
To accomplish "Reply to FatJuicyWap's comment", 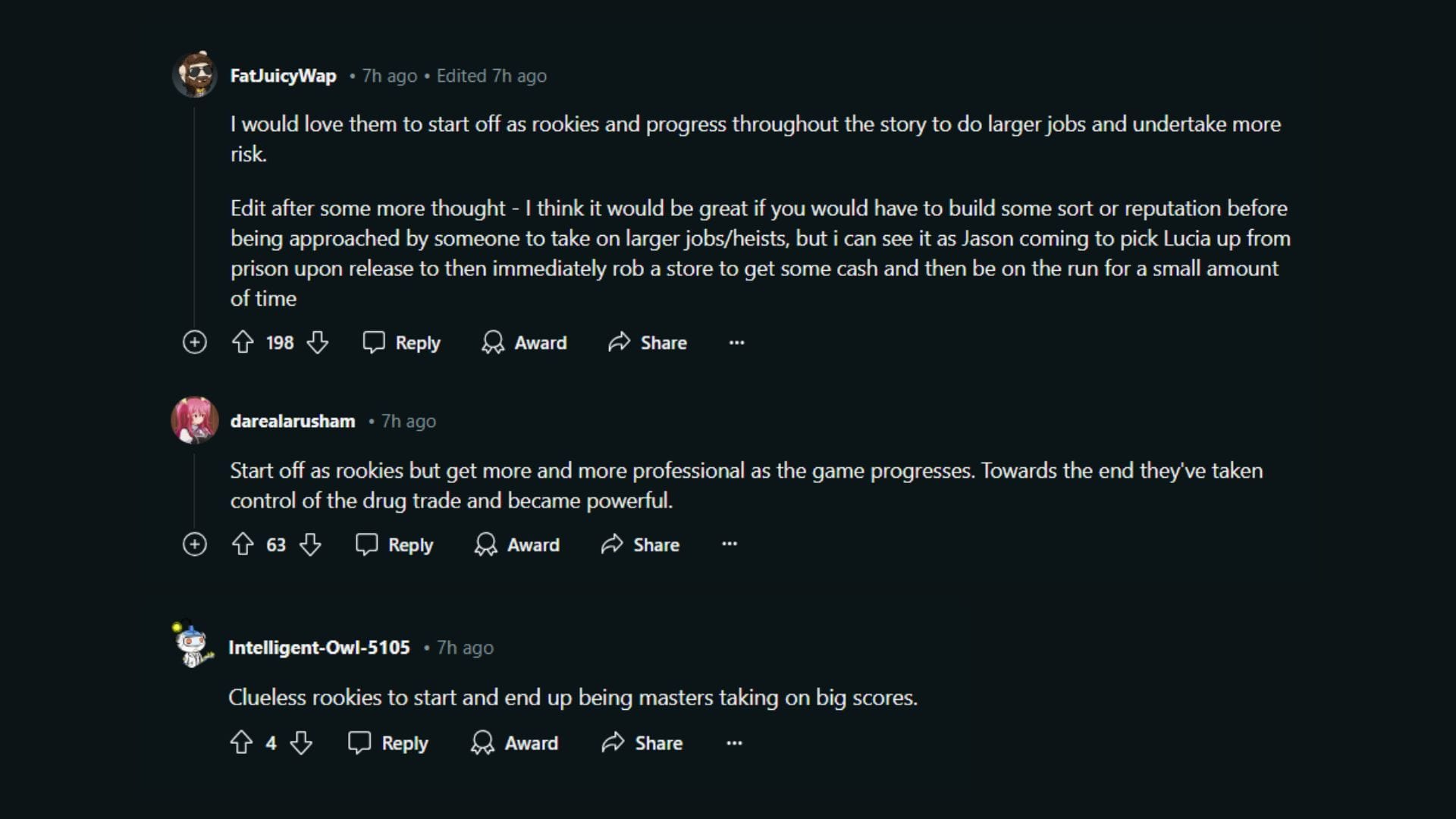I will coord(402,343).
